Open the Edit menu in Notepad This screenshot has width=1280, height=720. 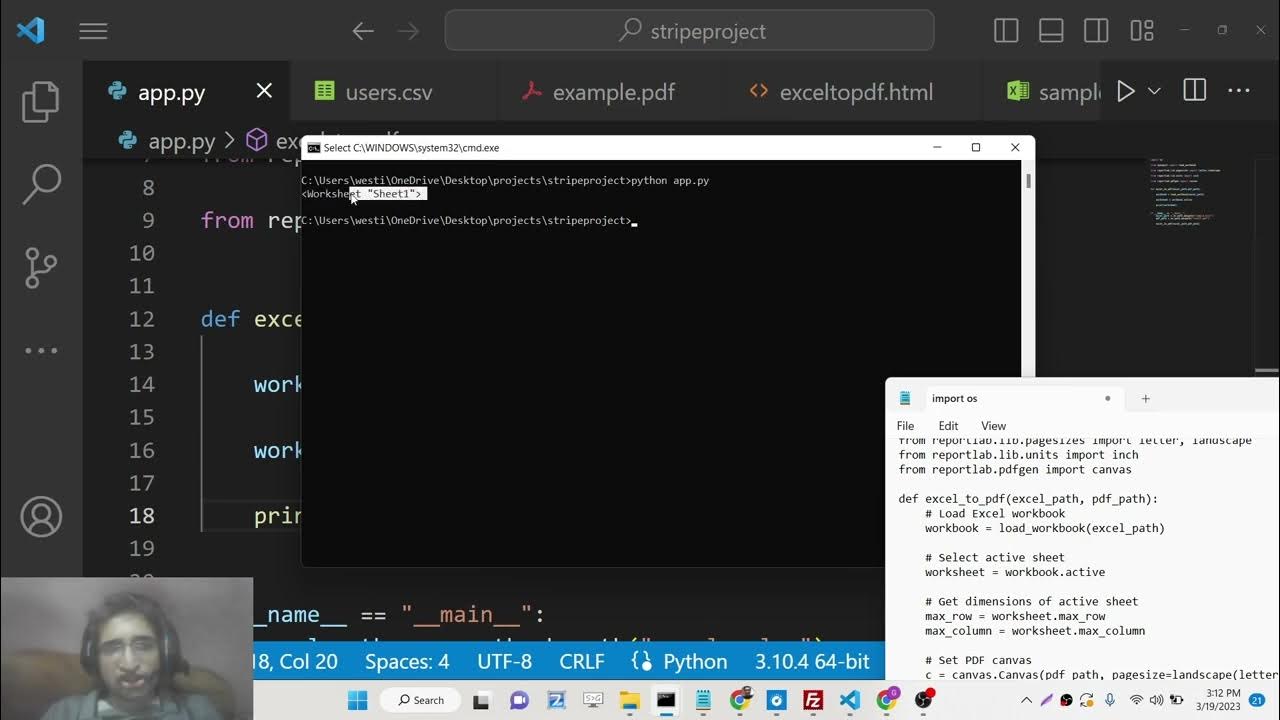(x=948, y=426)
